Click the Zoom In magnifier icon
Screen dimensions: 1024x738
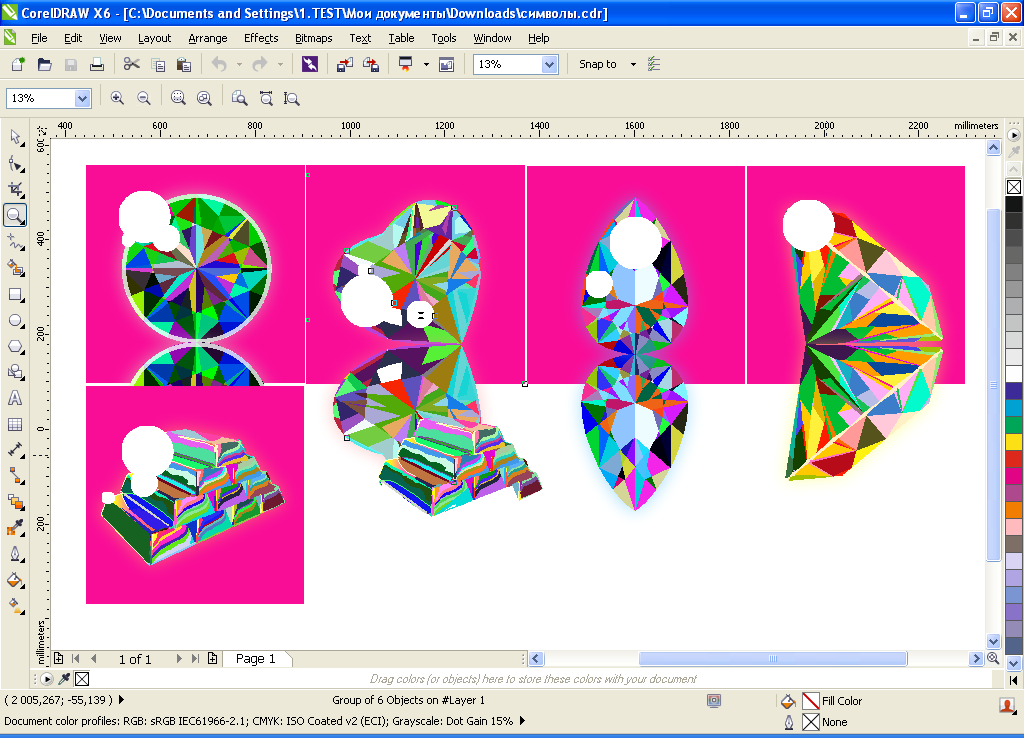pos(117,98)
